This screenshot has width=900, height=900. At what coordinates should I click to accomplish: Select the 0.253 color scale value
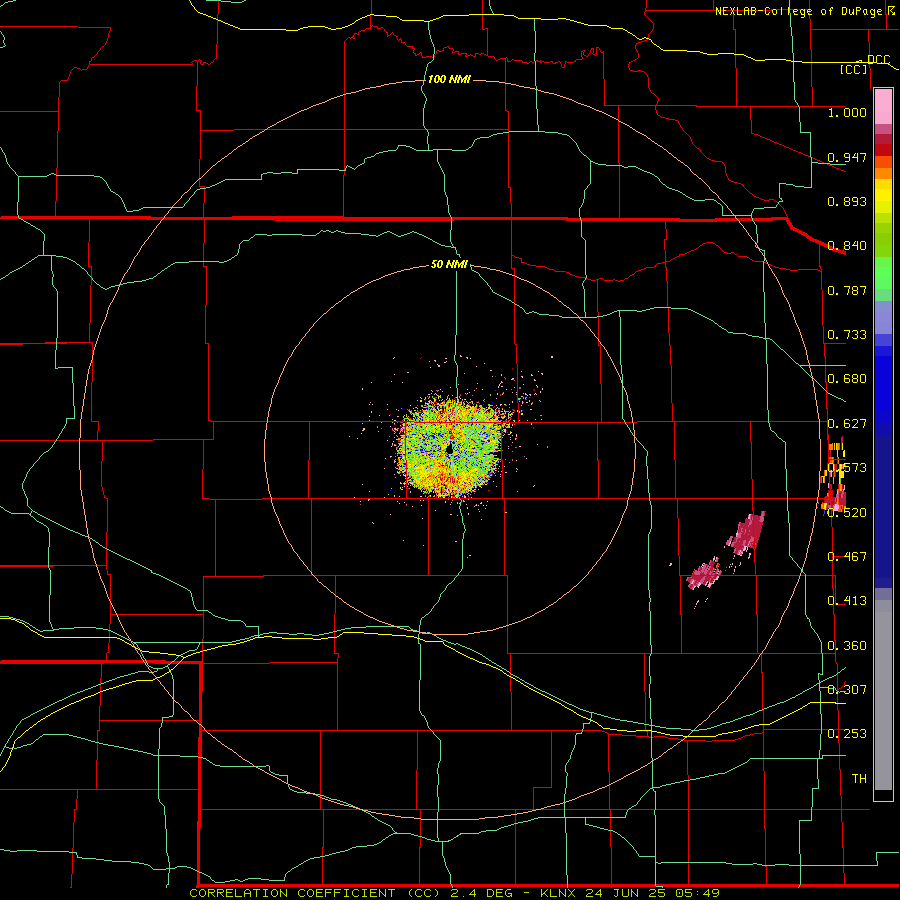click(x=847, y=734)
